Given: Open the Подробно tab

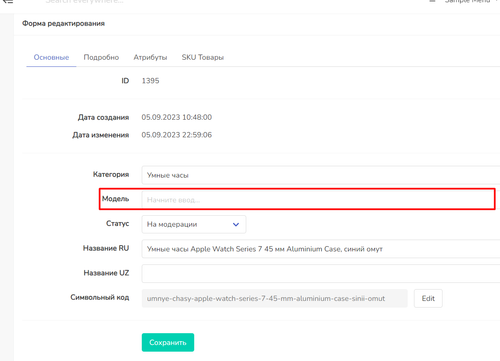Looking at the screenshot, I should 101,57.
